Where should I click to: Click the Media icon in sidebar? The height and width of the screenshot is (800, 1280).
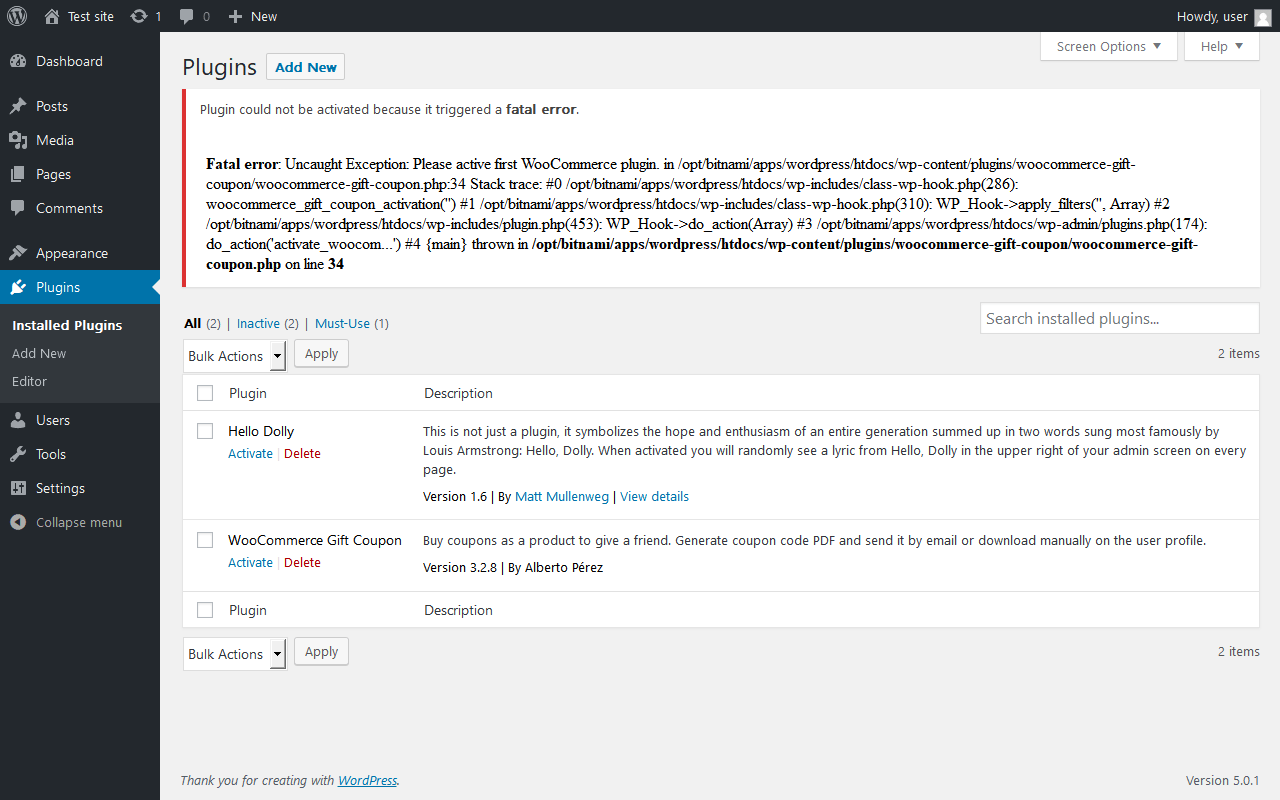click(18, 140)
